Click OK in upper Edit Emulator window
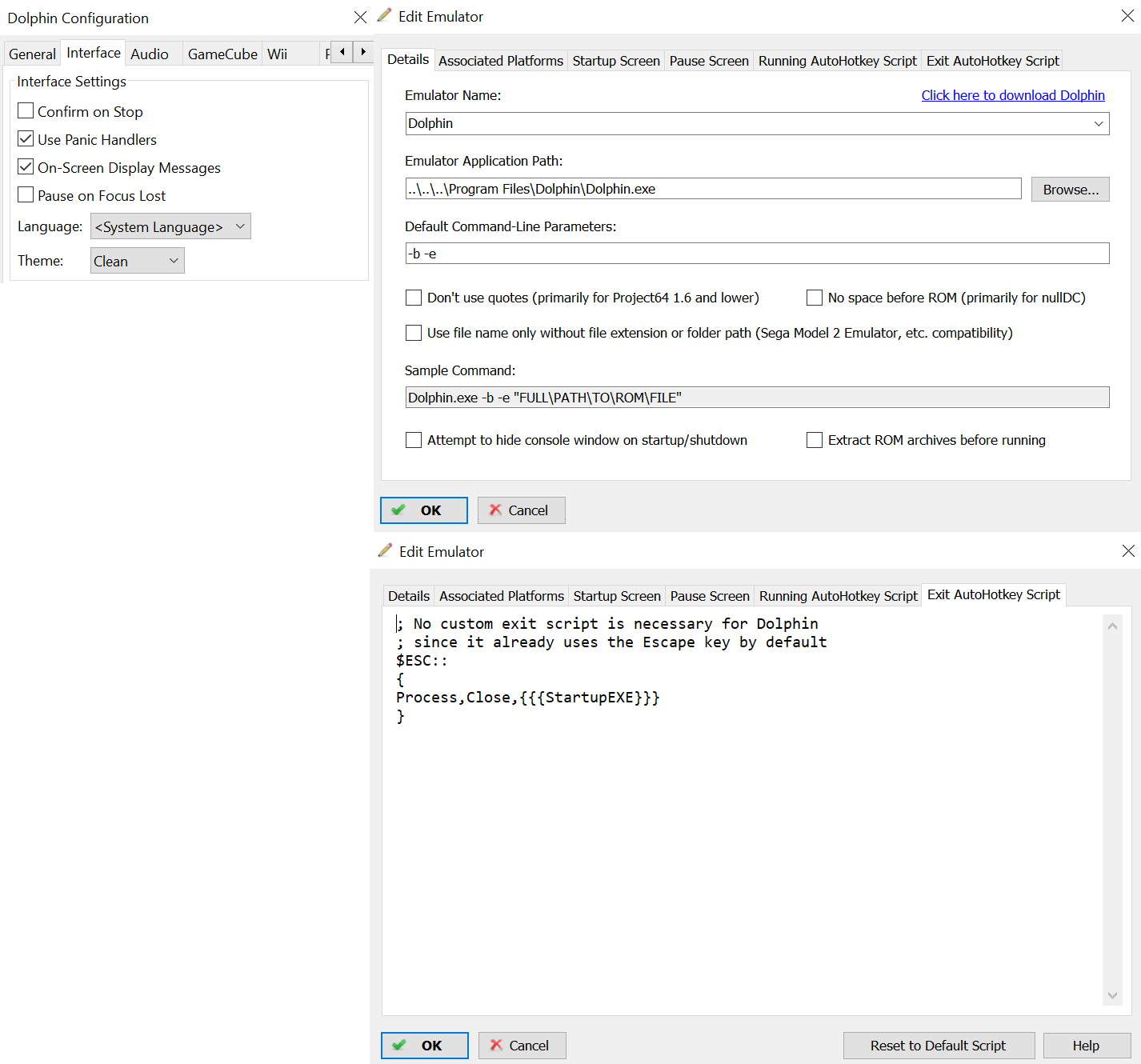 pos(424,510)
